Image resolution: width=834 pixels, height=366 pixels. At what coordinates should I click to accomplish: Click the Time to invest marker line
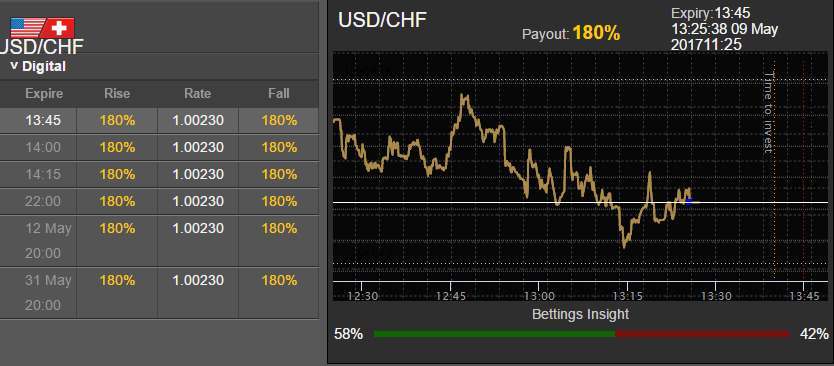774,168
